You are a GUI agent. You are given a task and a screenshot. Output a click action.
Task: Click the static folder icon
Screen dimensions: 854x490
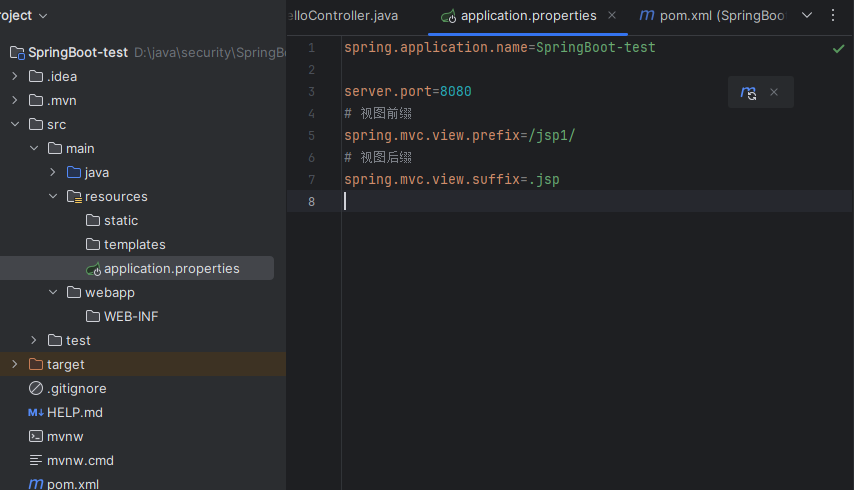coord(93,220)
